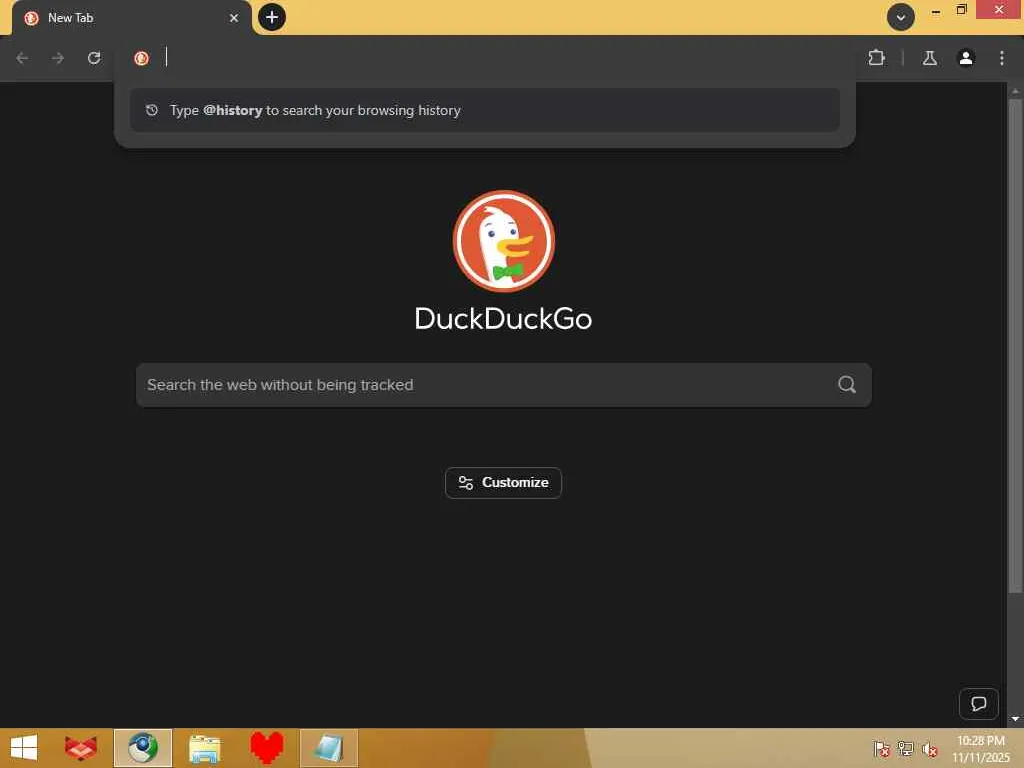The image size is (1024, 768).
Task: Click the Action Center flag tray icon
Action: click(882, 749)
